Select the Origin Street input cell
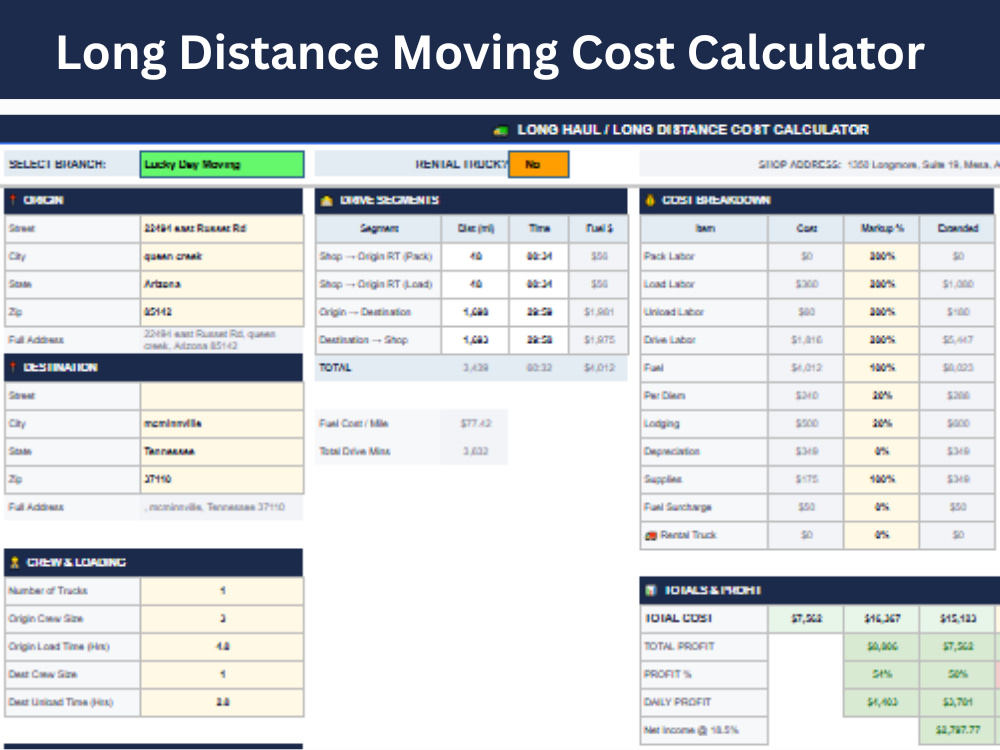Screen dimensions: 1000x750 (x=222, y=228)
